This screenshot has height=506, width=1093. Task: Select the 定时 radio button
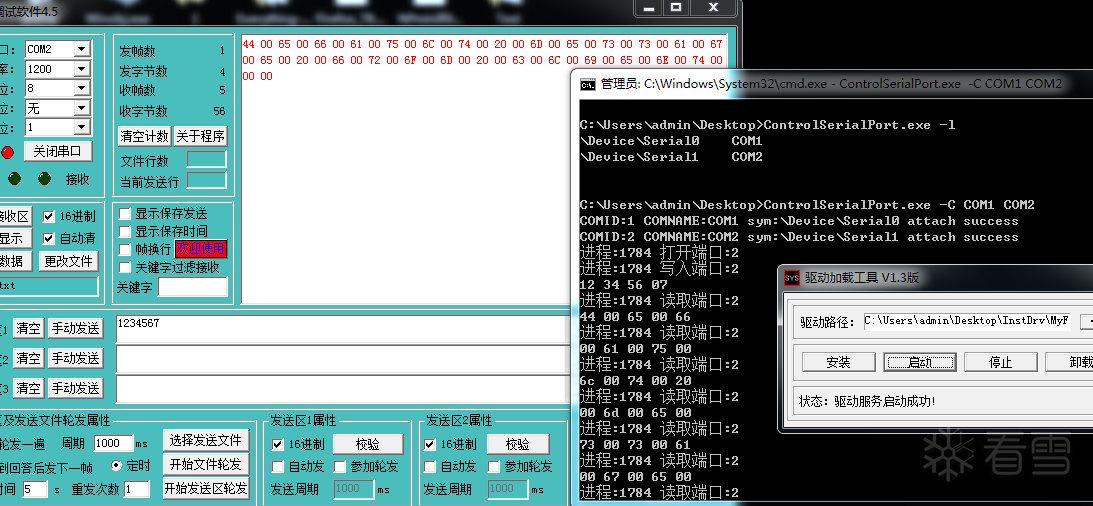pos(116,465)
